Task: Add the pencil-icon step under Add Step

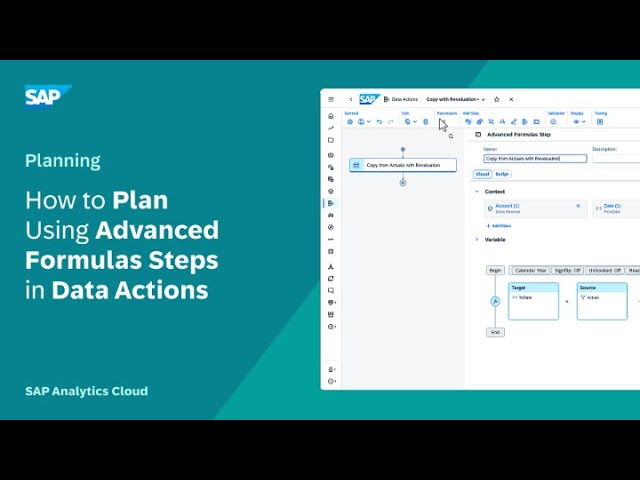Action: (x=514, y=122)
